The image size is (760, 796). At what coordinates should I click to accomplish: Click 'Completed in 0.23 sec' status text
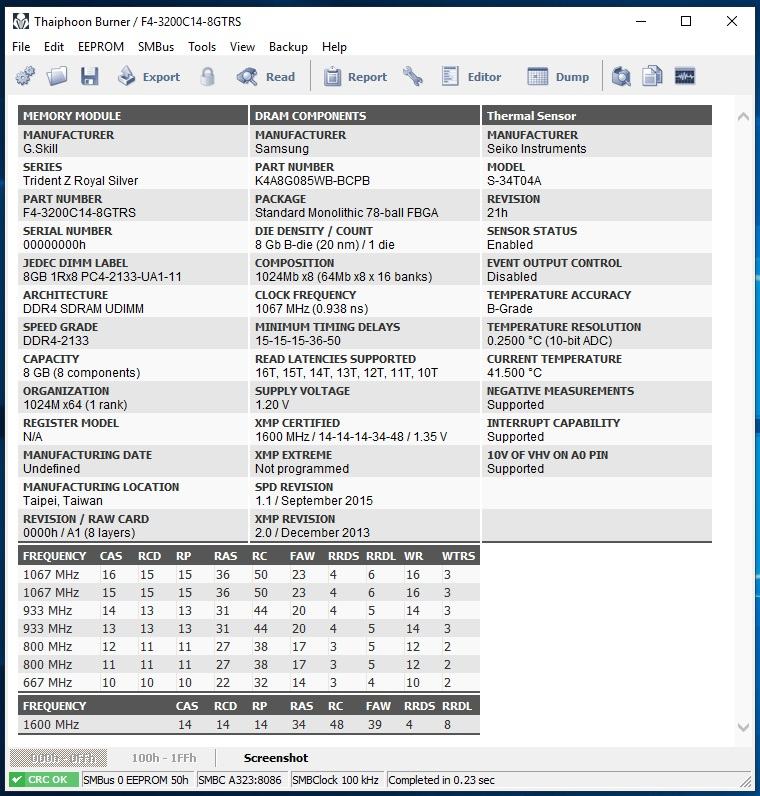tap(441, 780)
